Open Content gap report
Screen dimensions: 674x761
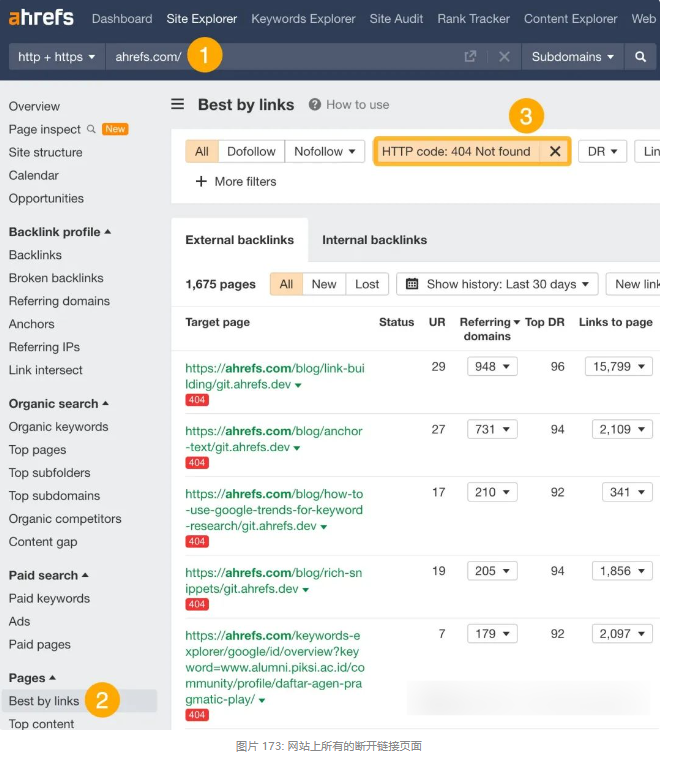point(43,542)
